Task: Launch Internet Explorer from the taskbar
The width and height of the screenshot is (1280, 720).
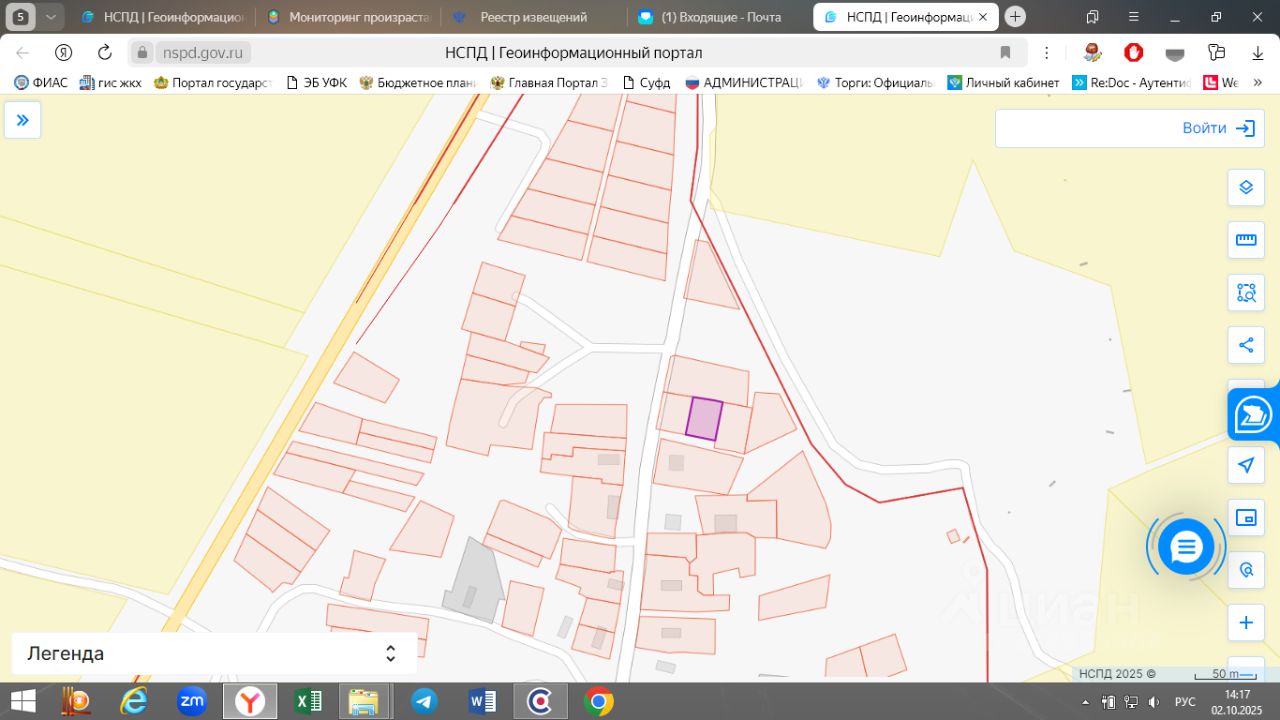Action: [133, 701]
